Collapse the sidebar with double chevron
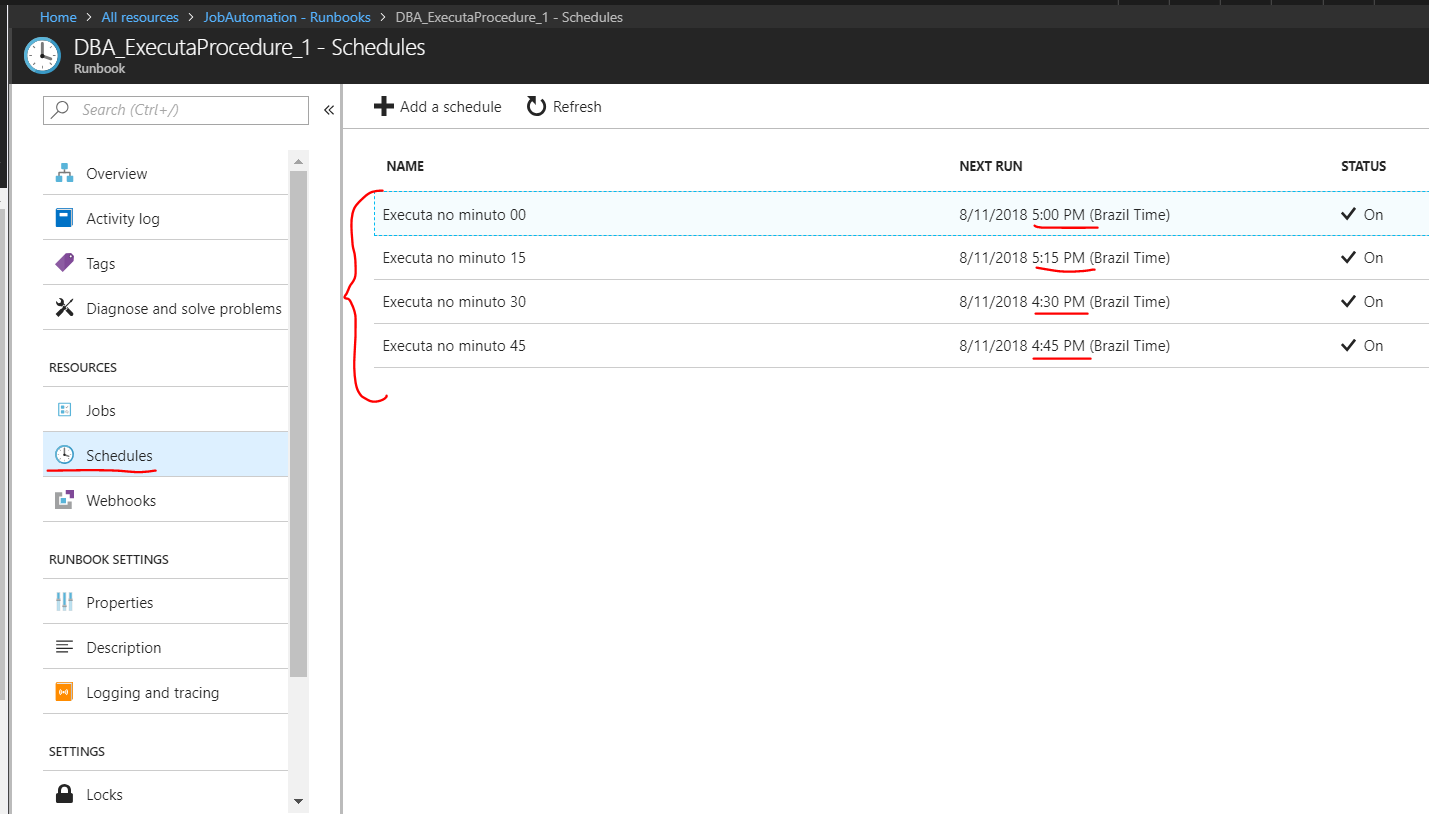Image resolution: width=1429 pixels, height=814 pixels. pos(328,110)
